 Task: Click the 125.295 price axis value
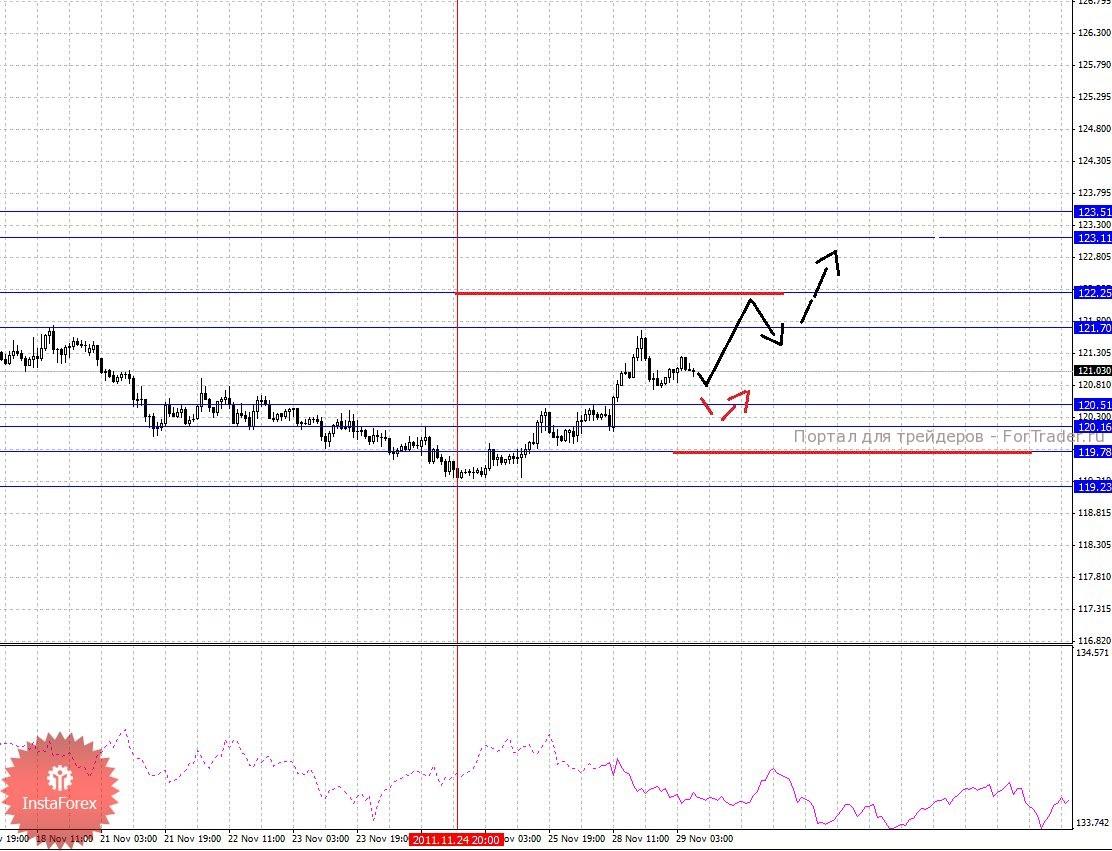click(x=1094, y=97)
